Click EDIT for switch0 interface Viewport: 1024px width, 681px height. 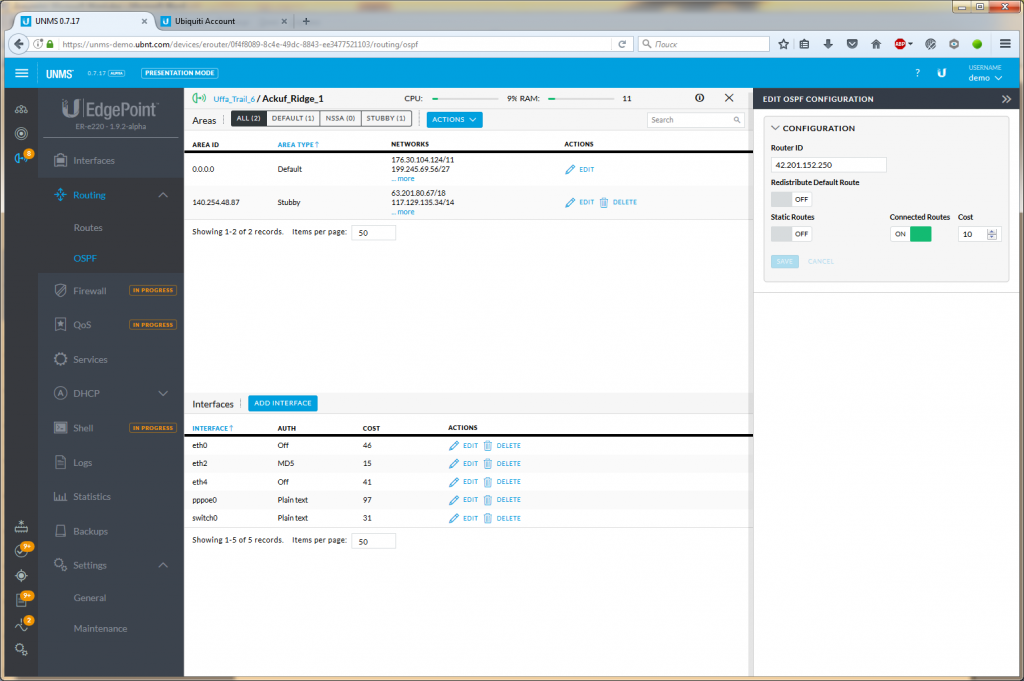pyautogui.click(x=470, y=518)
